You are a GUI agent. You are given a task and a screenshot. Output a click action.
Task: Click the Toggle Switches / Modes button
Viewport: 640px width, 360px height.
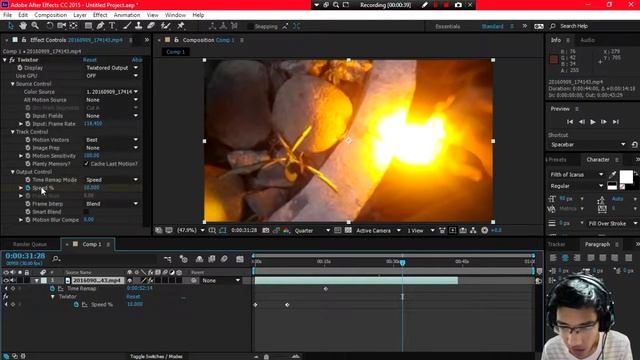click(156, 356)
